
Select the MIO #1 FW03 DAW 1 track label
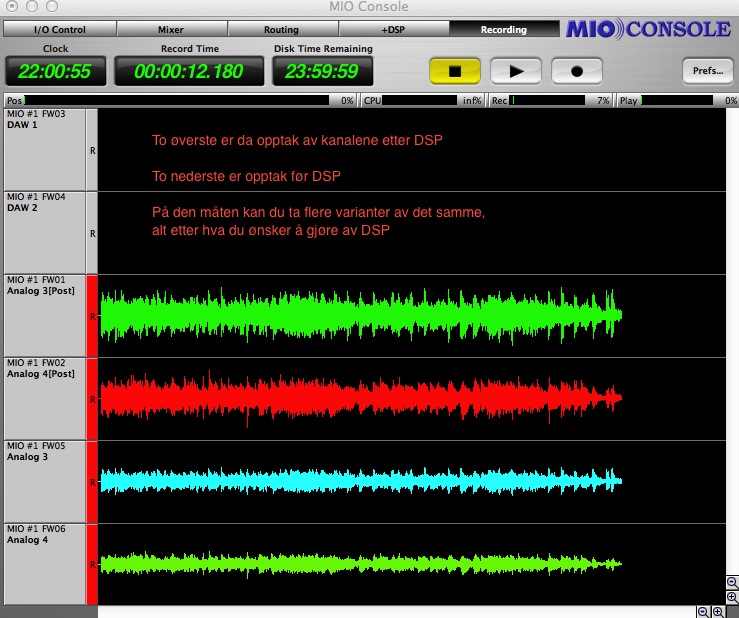point(45,150)
